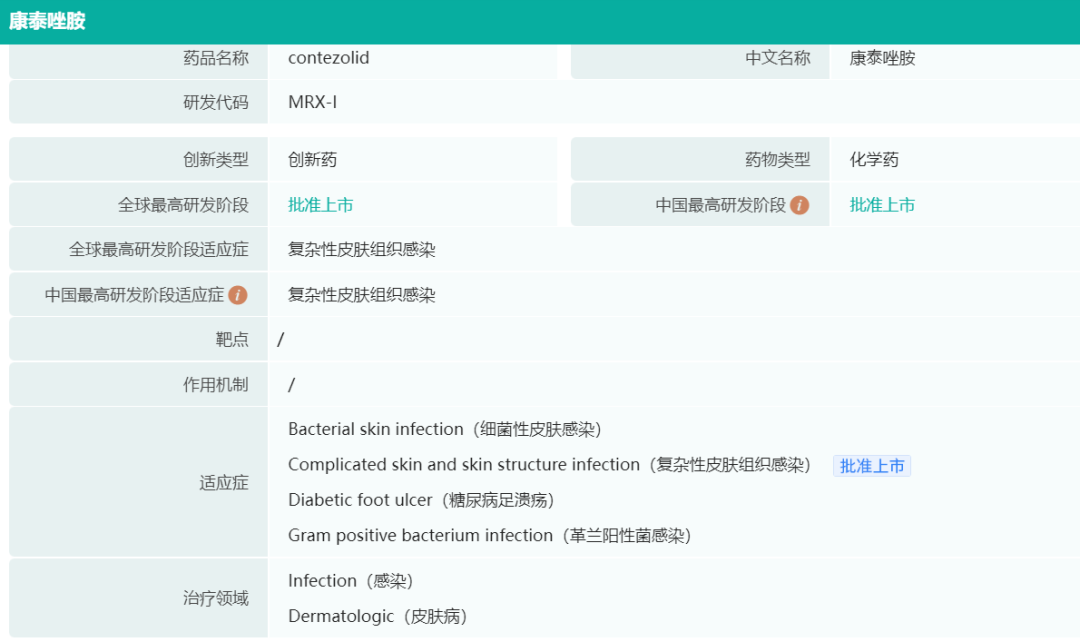Click 复杂性皮肤组织感染 in 全球最高研发阶段适应症 row

tap(361, 250)
